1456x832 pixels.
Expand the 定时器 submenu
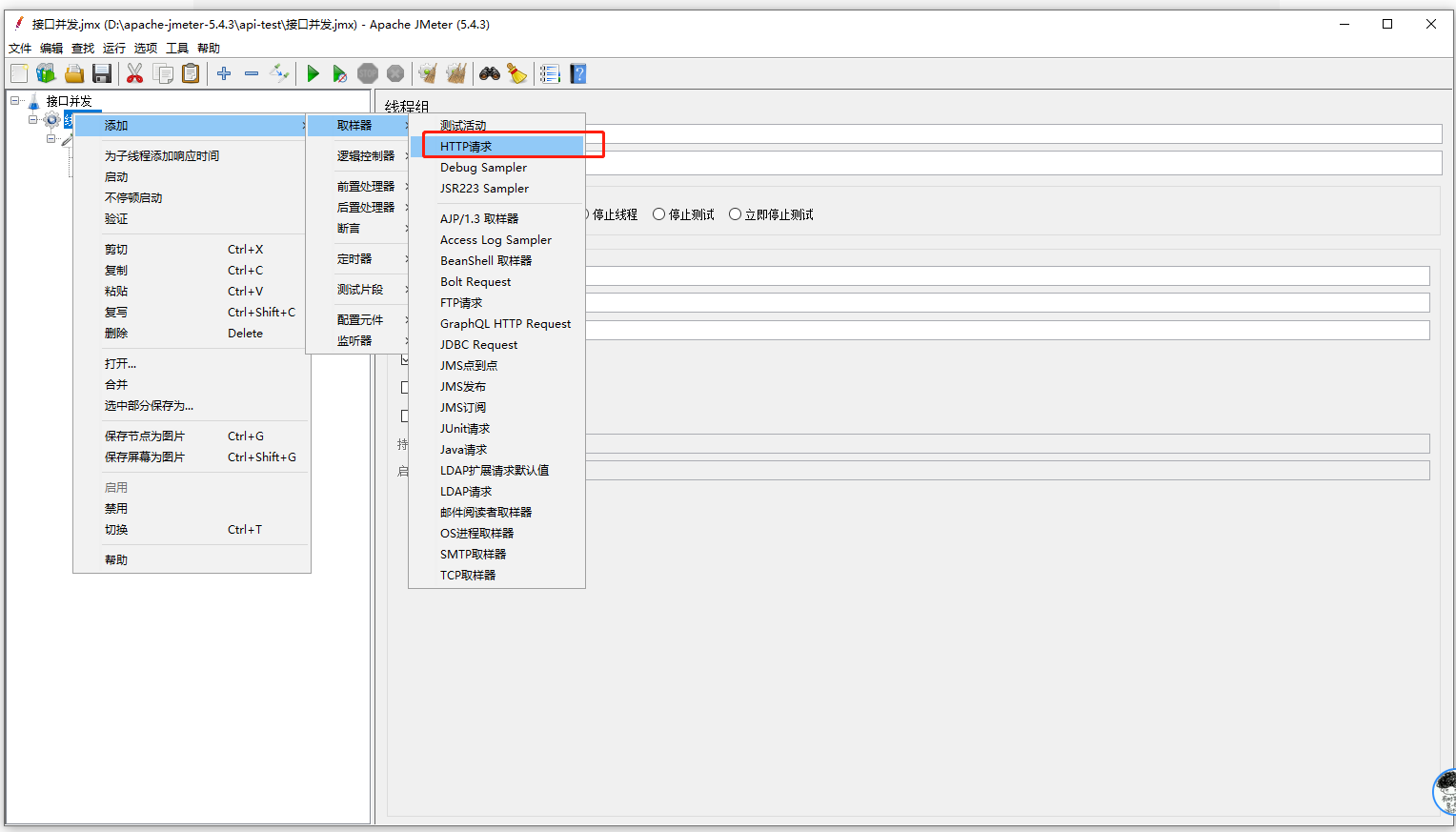pos(358,258)
